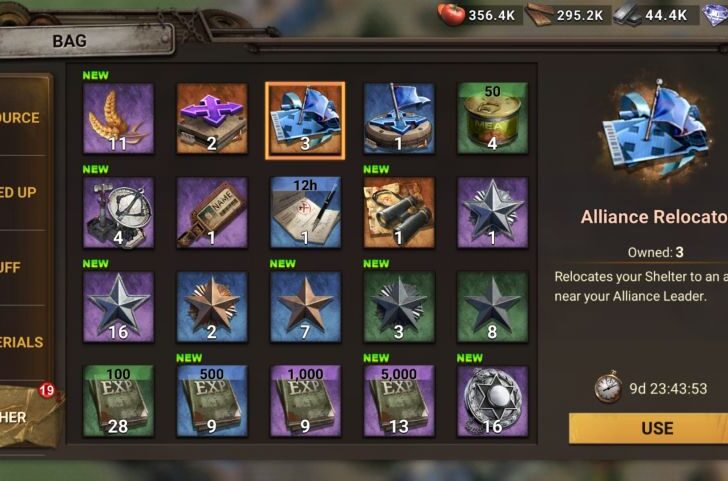728x481 pixels.
Task: Select the wheat item with count 11
Action: pyautogui.click(x=118, y=118)
